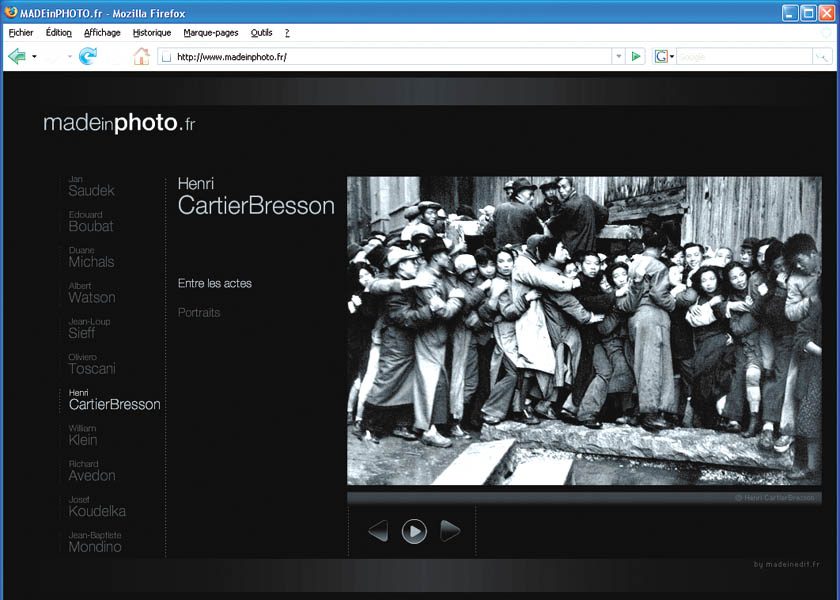Open the ? help menu
Screen dimensions: 840x600
pos(287,33)
